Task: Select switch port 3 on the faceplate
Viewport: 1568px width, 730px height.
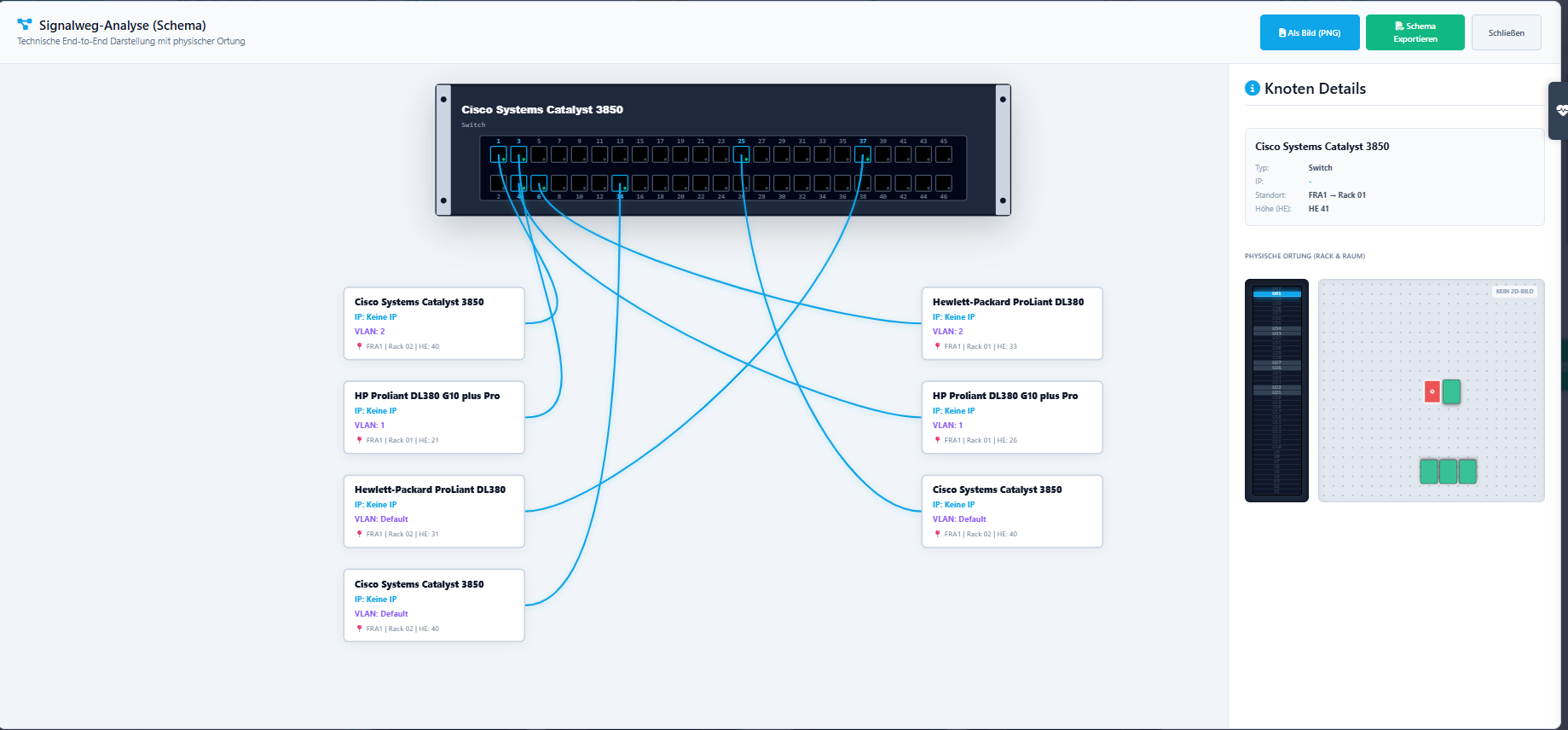Action: click(518, 154)
